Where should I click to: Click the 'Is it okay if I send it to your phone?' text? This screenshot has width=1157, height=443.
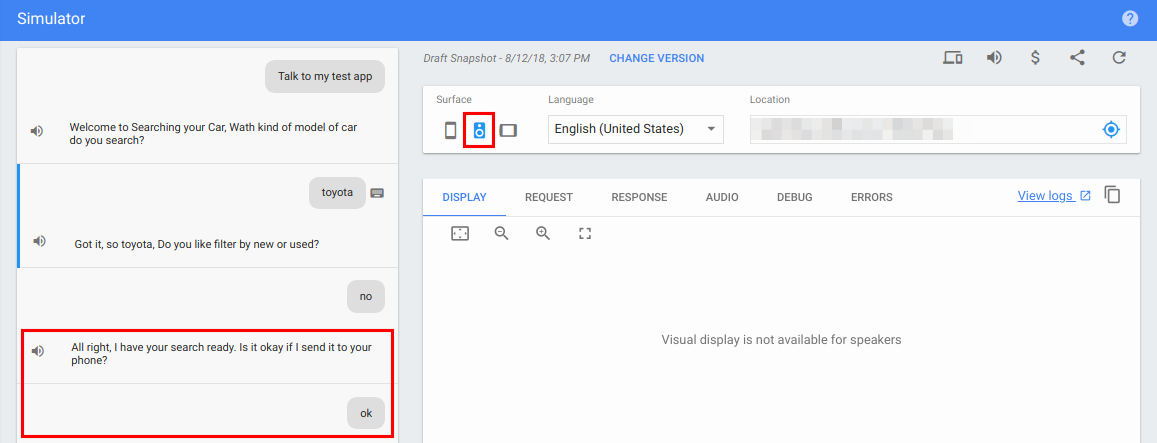point(221,354)
